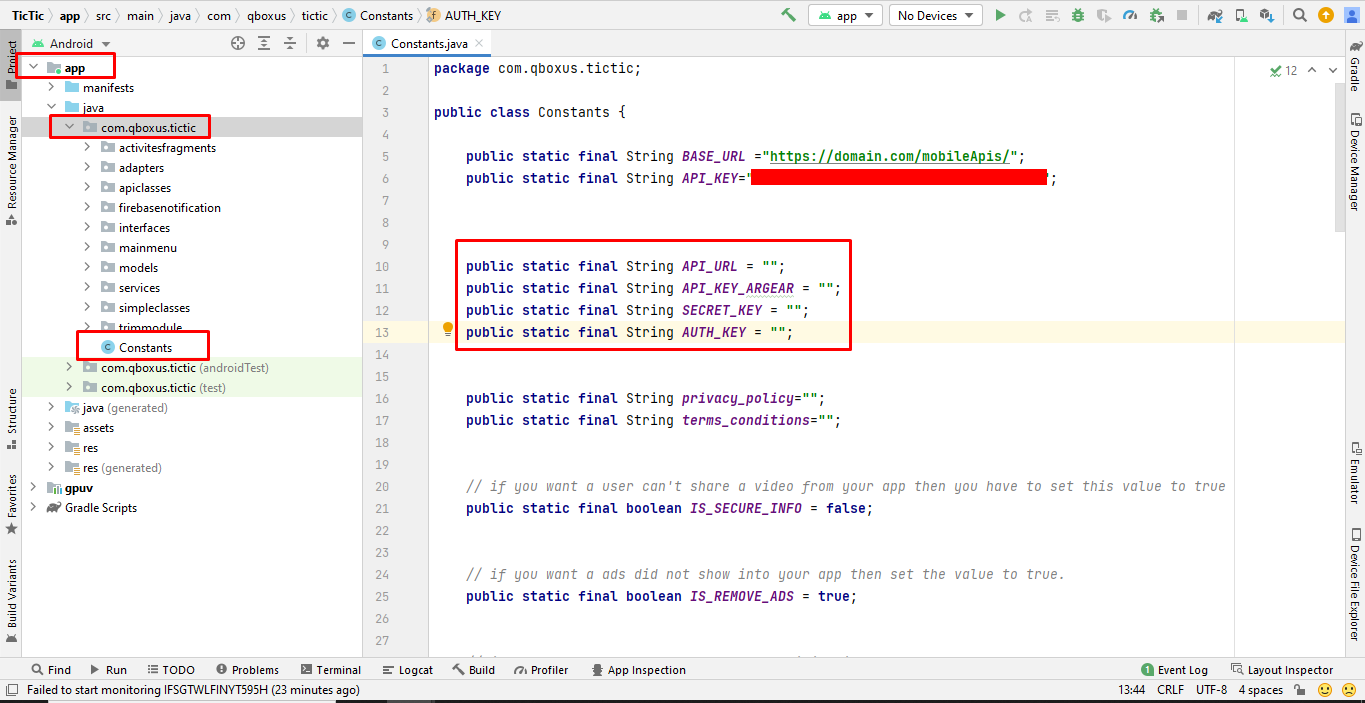Screen dimensions: 1365x703
Task: Close the Constants.java editor tab
Action: (479, 43)
